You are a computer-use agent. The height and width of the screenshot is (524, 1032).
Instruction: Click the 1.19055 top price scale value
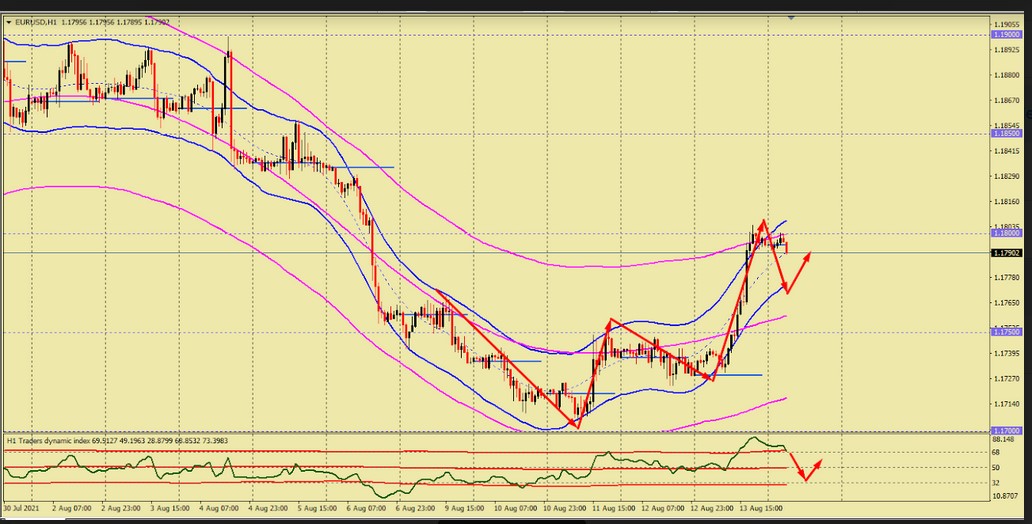[x=1005, y=23]
